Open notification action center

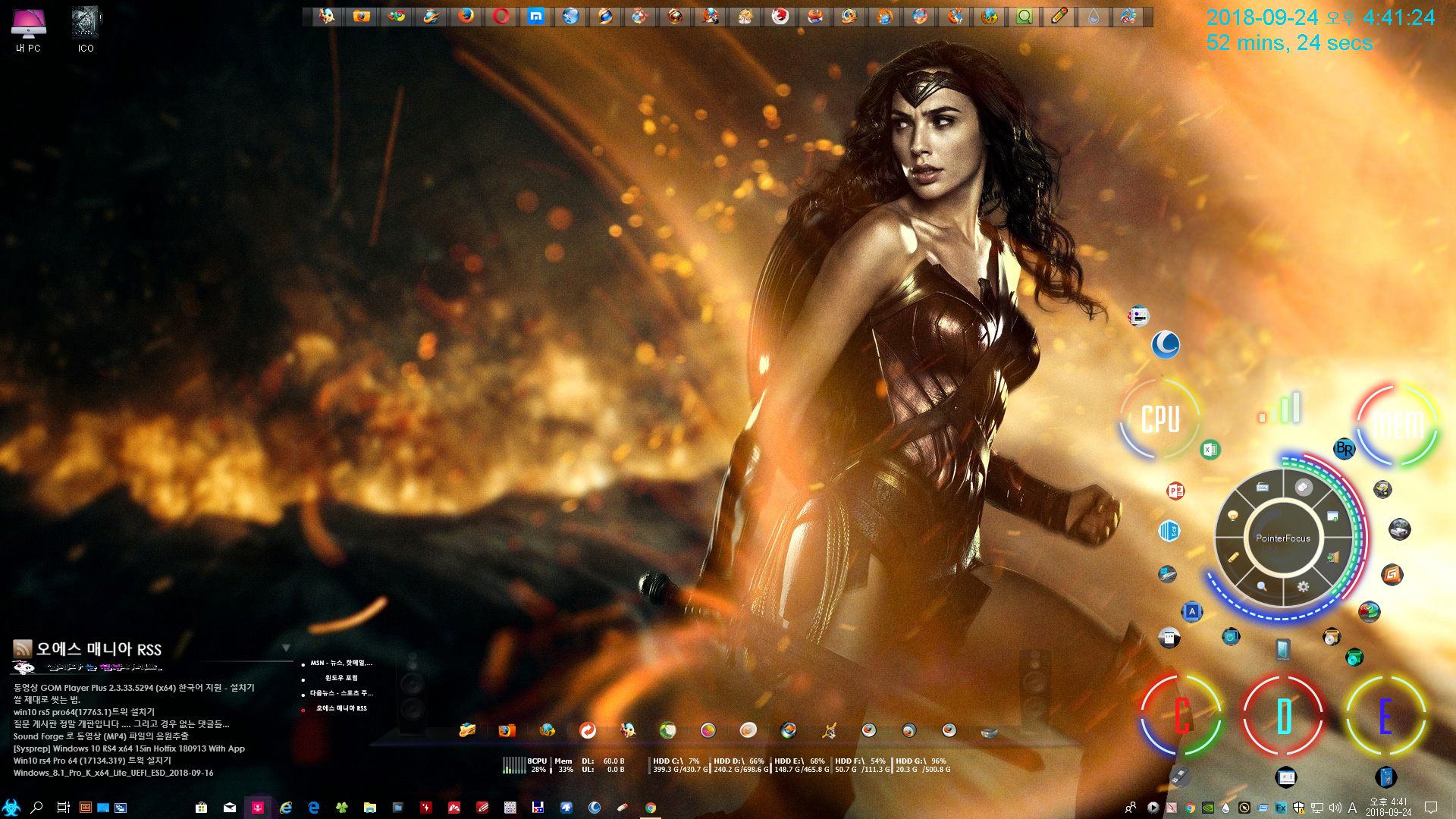click(1431, 807)
